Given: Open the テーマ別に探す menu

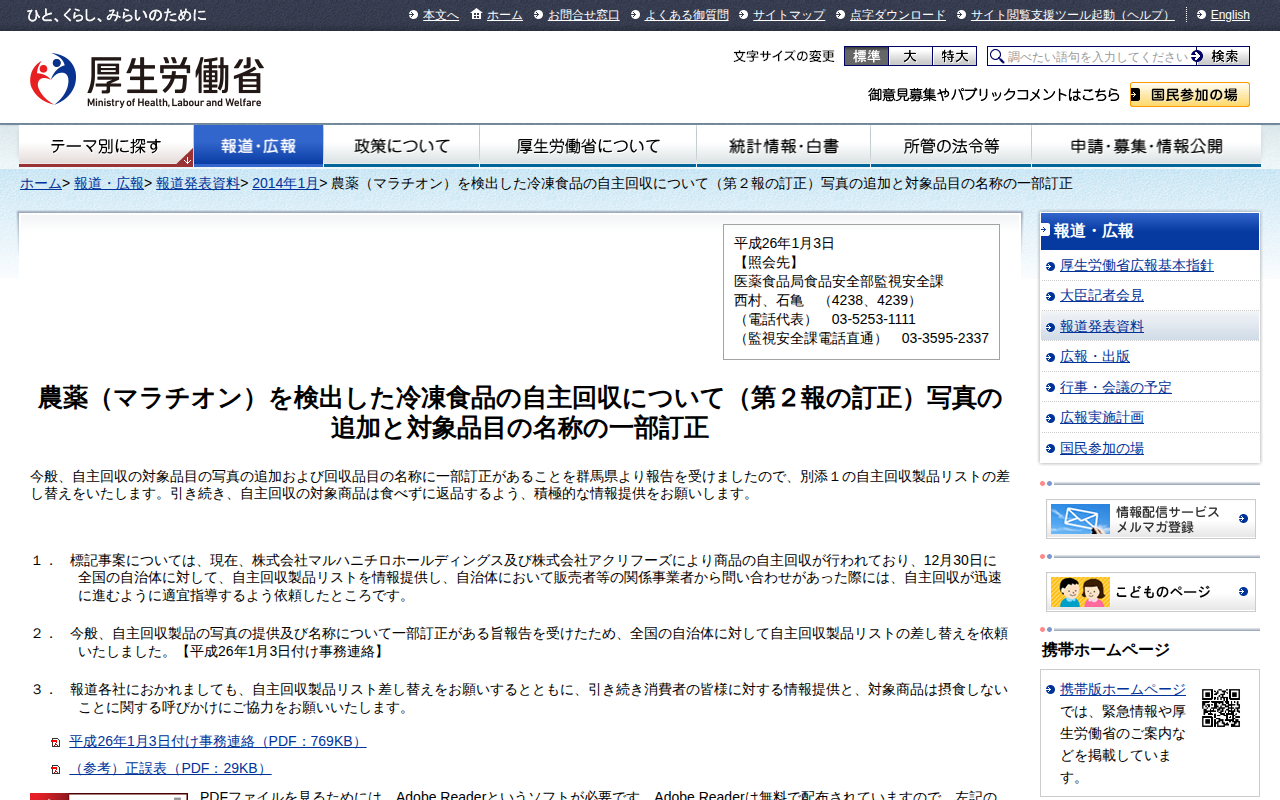Looking at the screenshot, I should click(106, 146).
